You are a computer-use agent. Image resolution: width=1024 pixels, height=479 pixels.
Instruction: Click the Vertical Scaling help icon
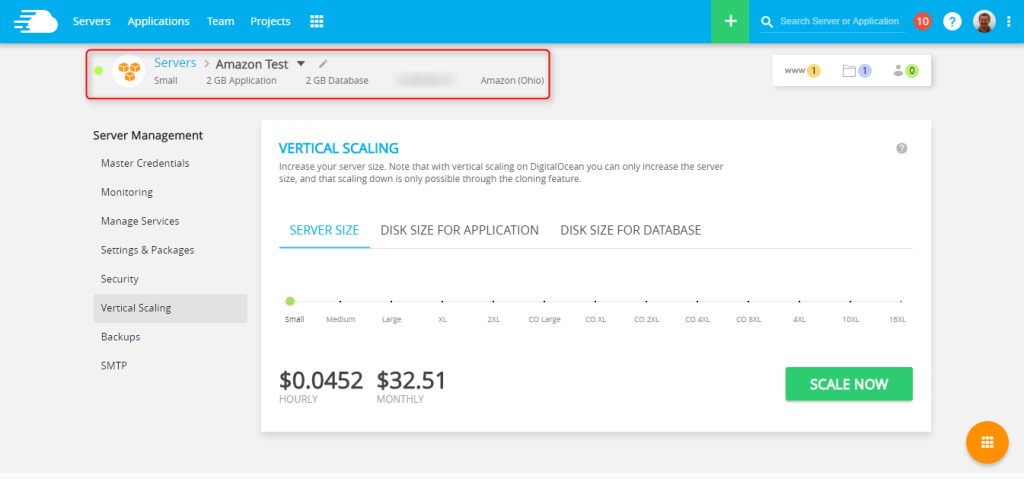901,148
